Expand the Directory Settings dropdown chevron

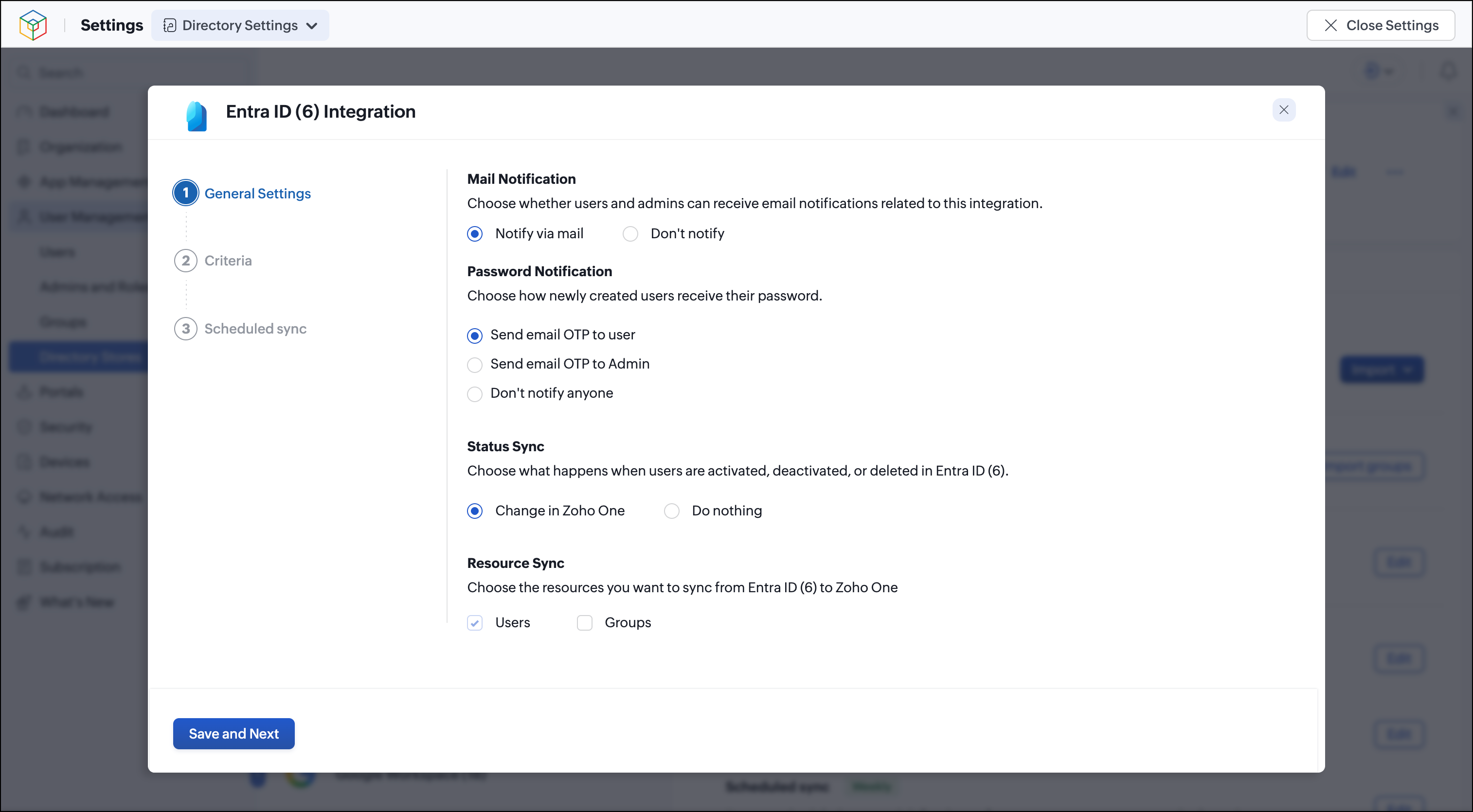(312, 26)
